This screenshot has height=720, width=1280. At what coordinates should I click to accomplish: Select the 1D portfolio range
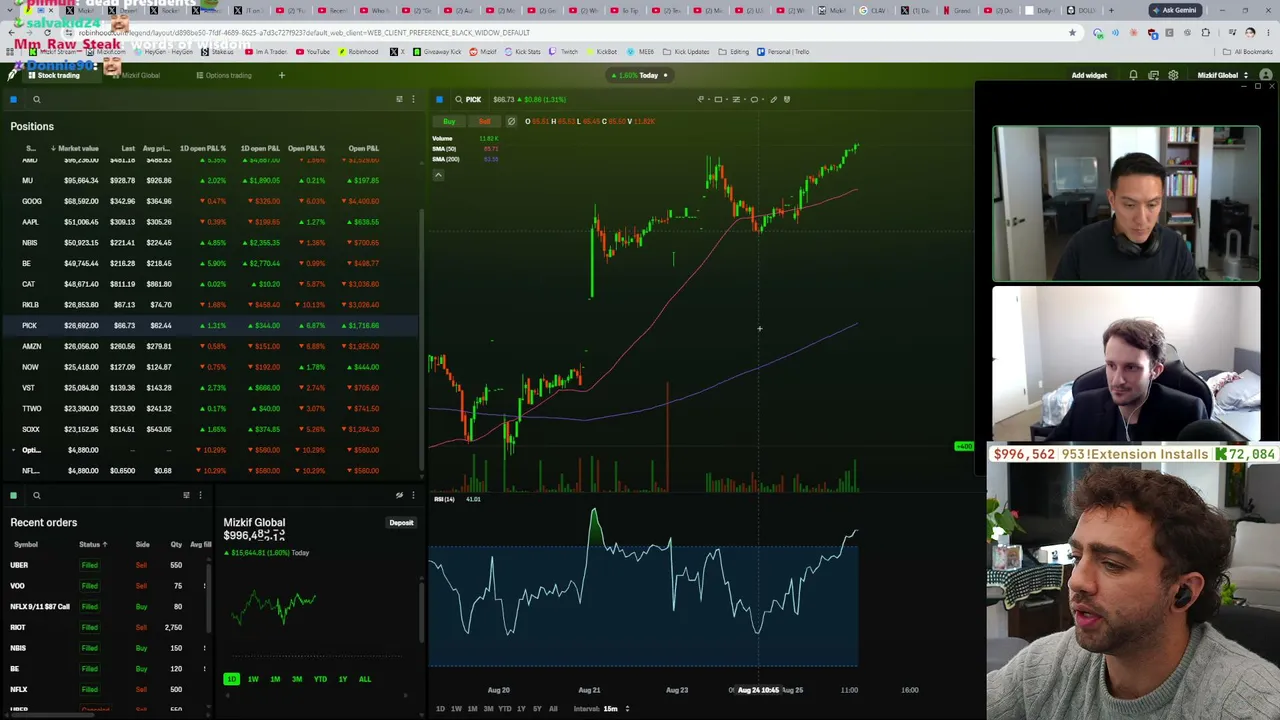[x=231, y=680]
